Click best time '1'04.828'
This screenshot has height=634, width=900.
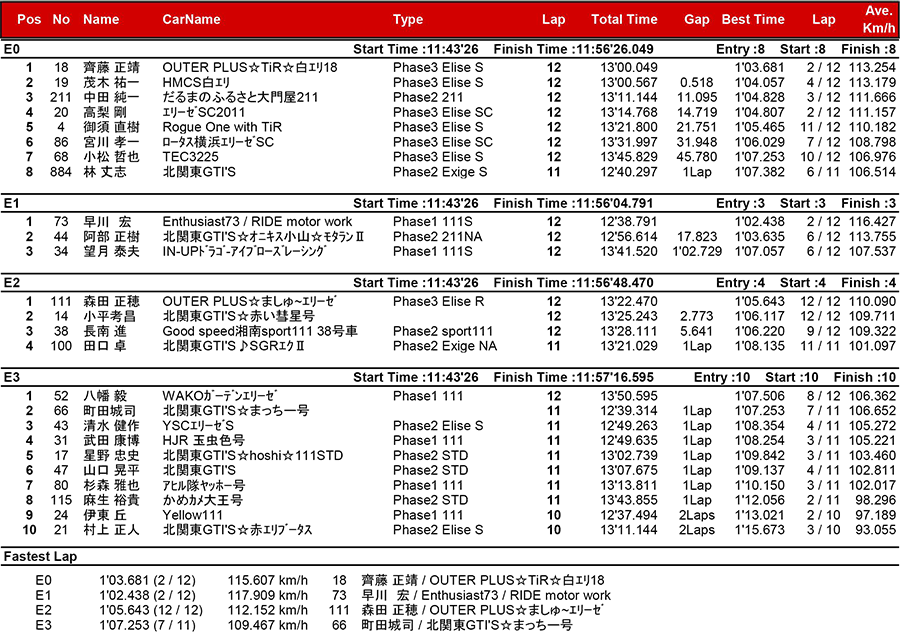759,98
